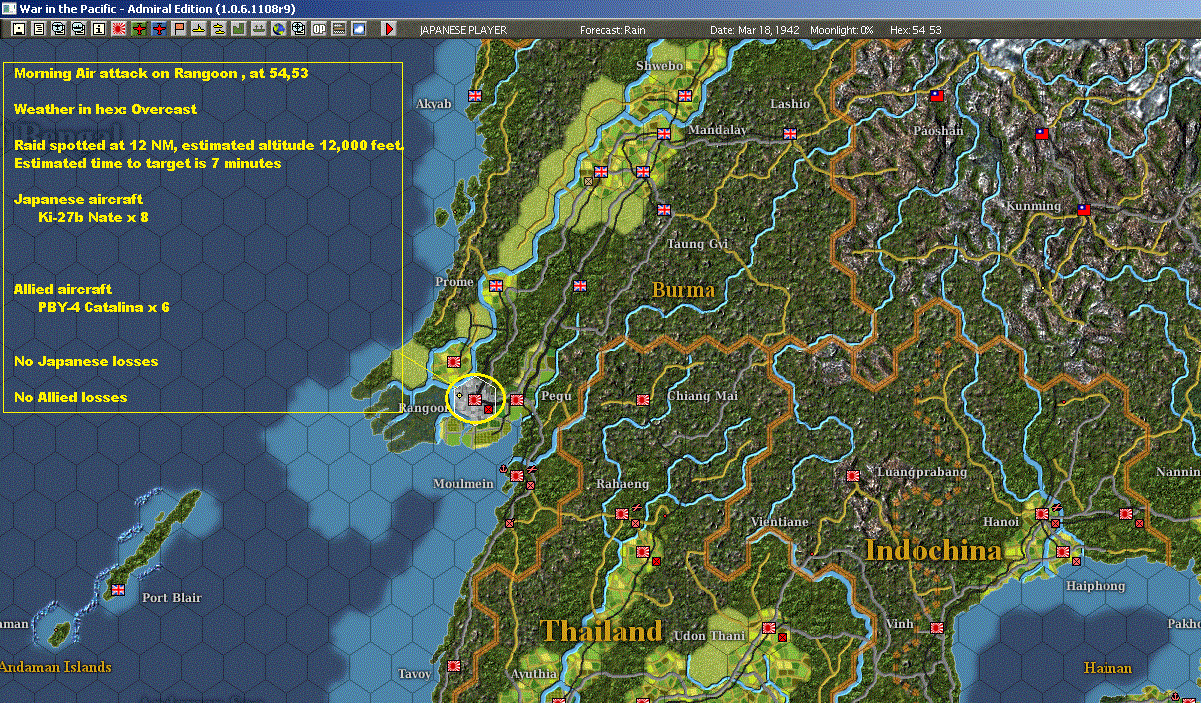Click the crosshair target toolbar icon
This screenshot has height=703, width=1201.
(299, 29)
